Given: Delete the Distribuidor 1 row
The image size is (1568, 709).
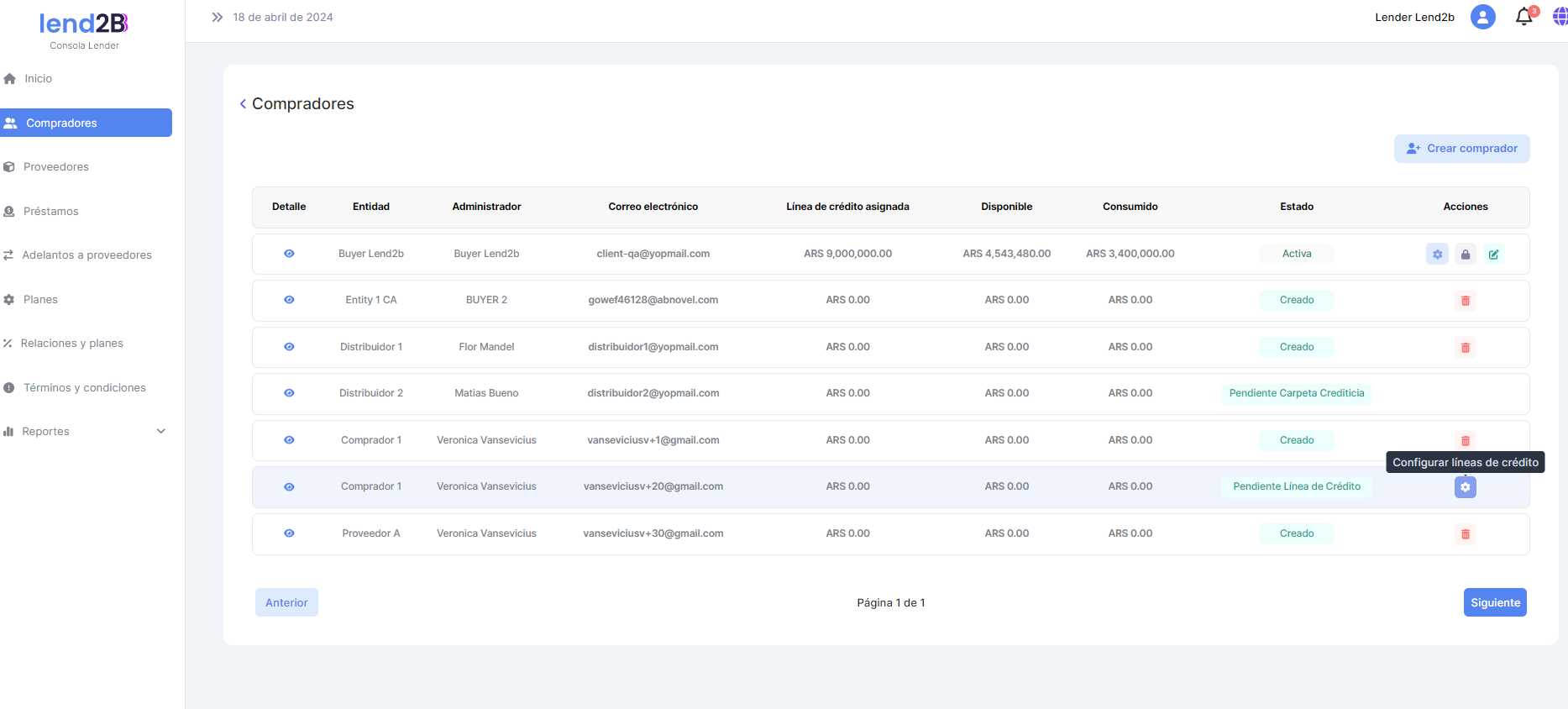Looking at the screenshot, I should 1466,348.
